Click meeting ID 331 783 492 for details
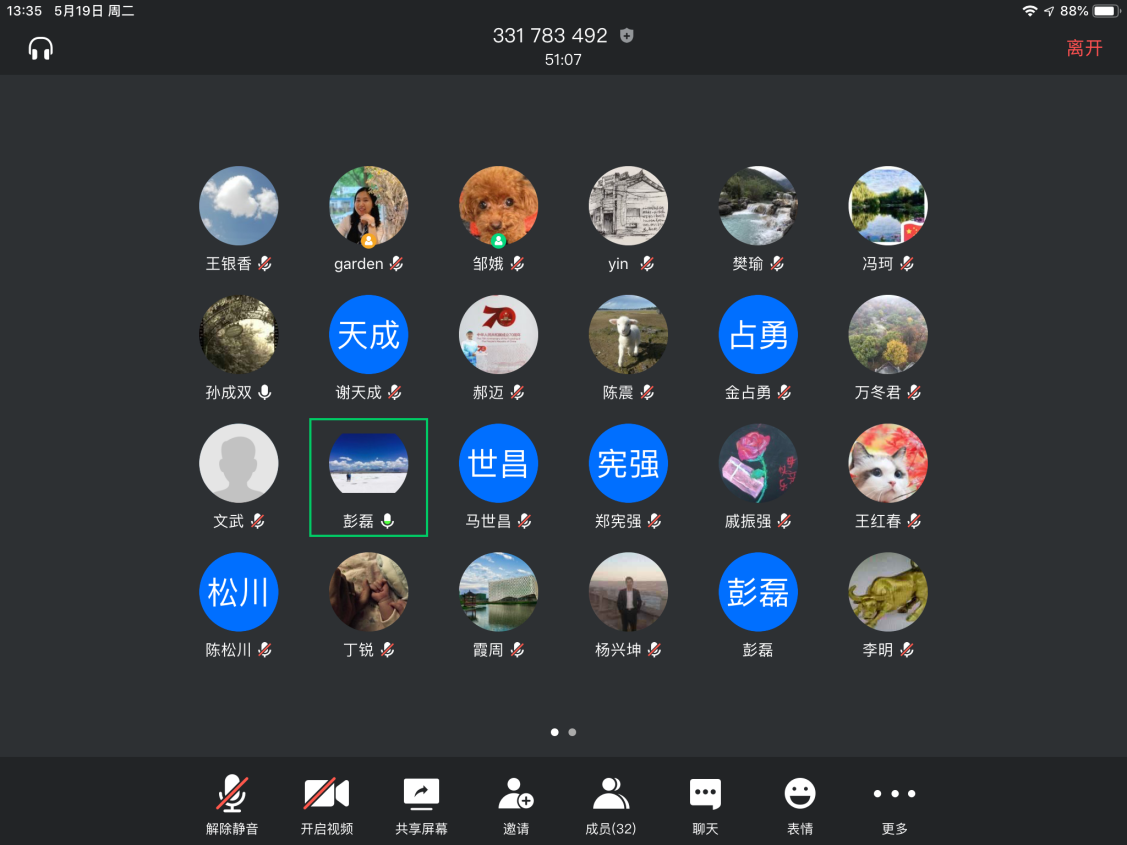This screenshot has width=1127, height=845. tap(549, 36)
